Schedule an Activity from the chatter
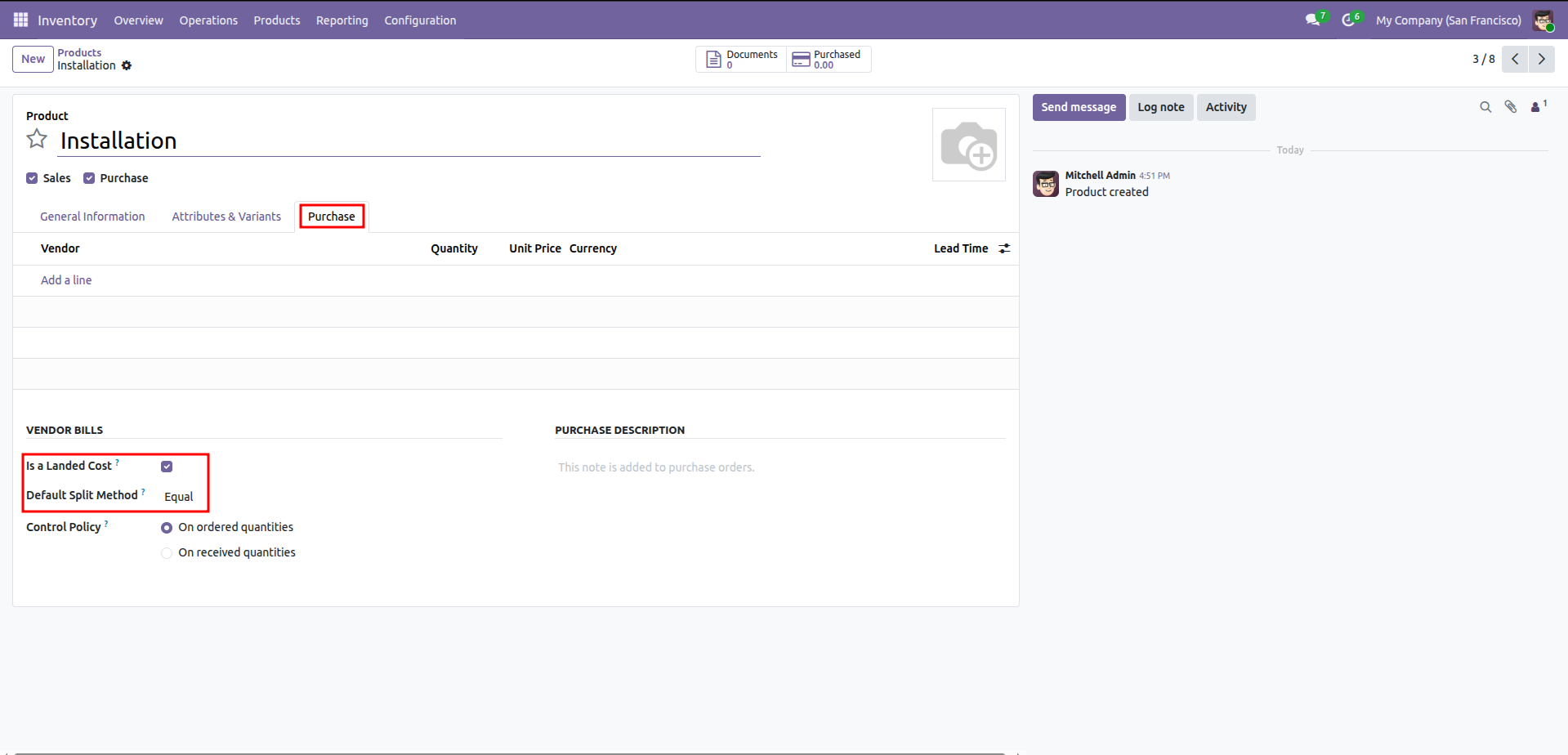This screenshot has height=755, width=1568. [x=1226, y=107]
